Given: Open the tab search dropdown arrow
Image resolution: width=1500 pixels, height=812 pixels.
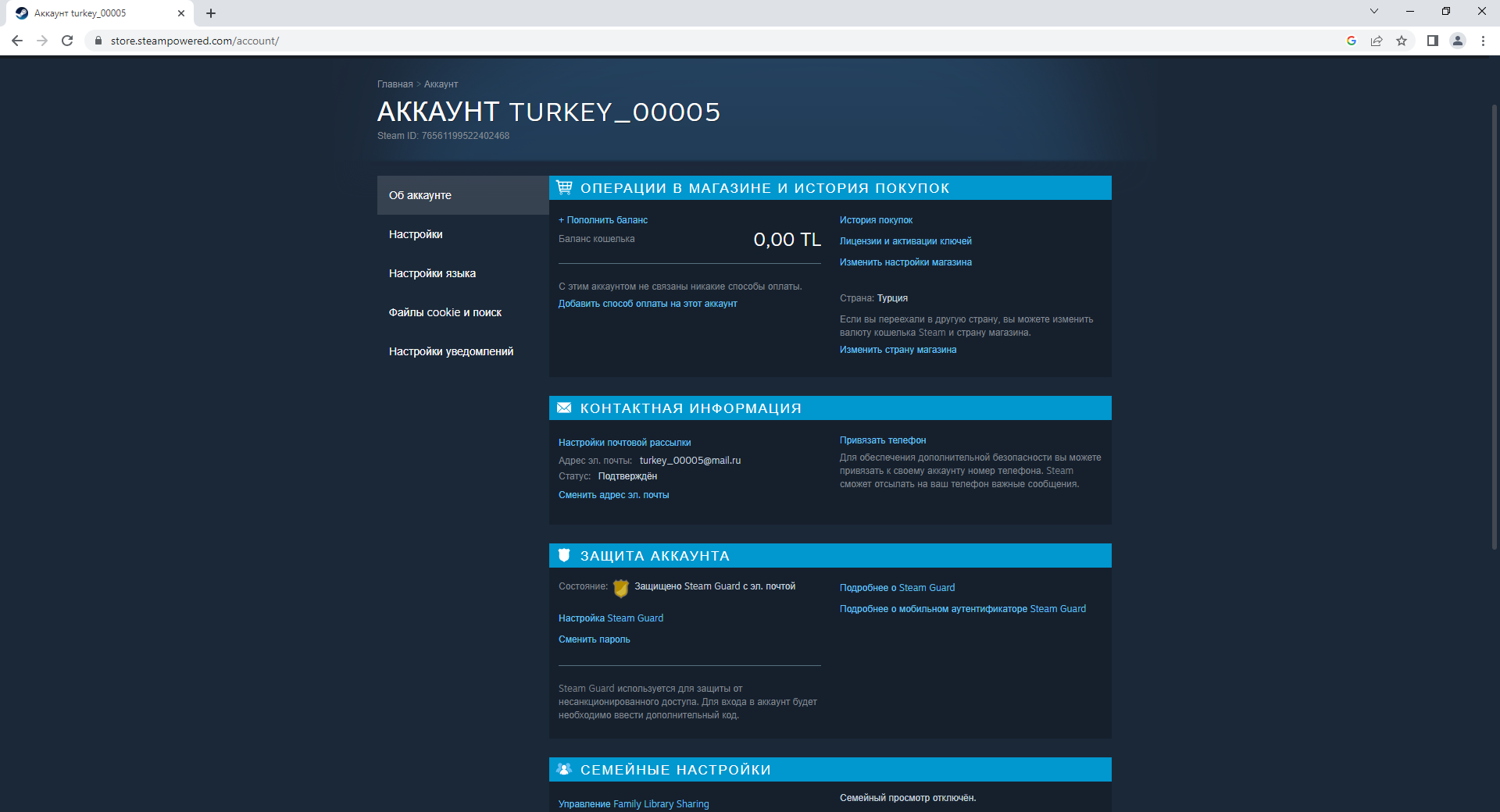Looking at the screenshot, I should coord(1374,11).
